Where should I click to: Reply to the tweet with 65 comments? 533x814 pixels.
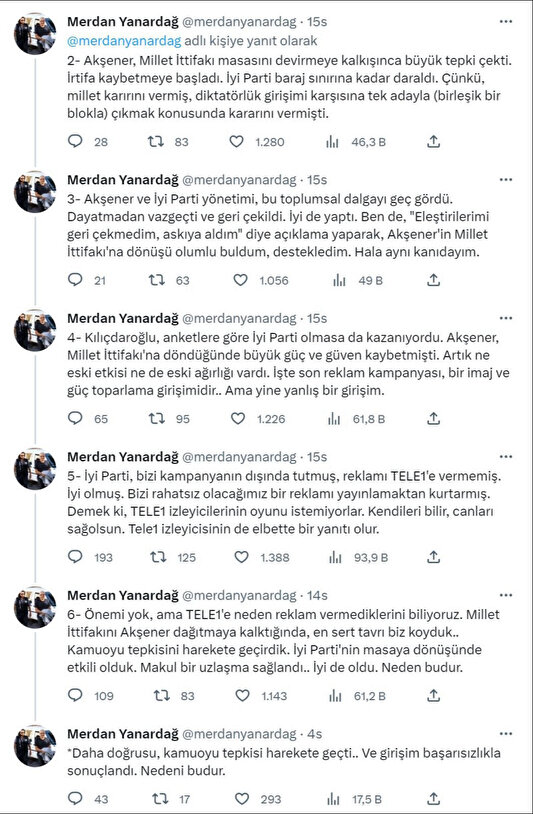76,418
